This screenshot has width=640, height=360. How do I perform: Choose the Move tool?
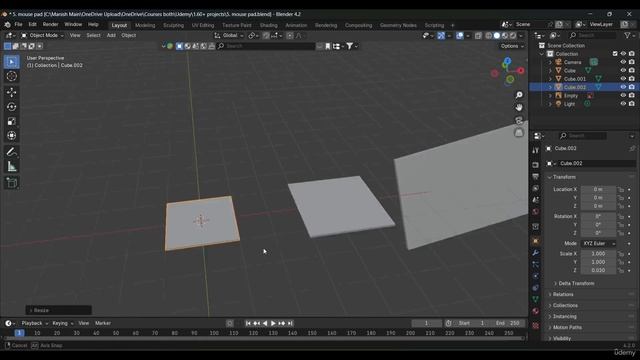click(11, 92)
